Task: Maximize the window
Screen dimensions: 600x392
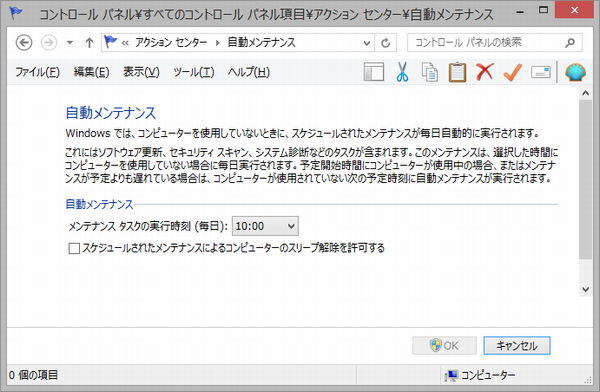Action: pos(543,10)
